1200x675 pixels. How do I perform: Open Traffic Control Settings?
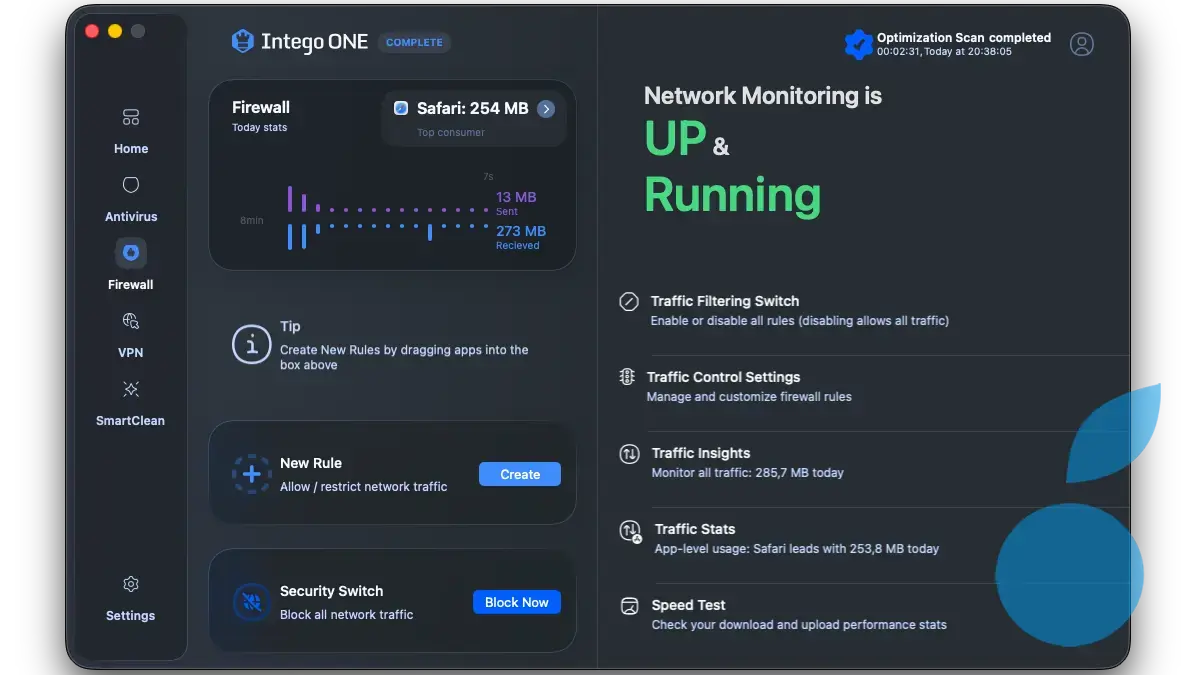coord(723,377)
